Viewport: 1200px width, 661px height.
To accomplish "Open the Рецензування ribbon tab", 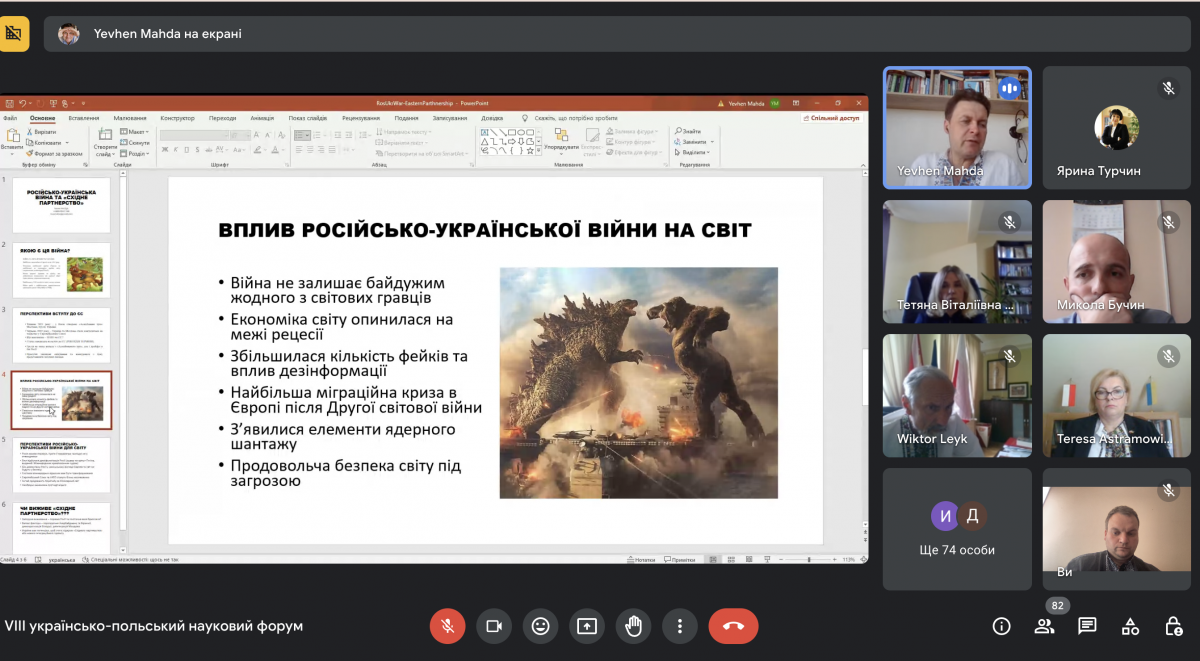I will click(x=361, y=118).
